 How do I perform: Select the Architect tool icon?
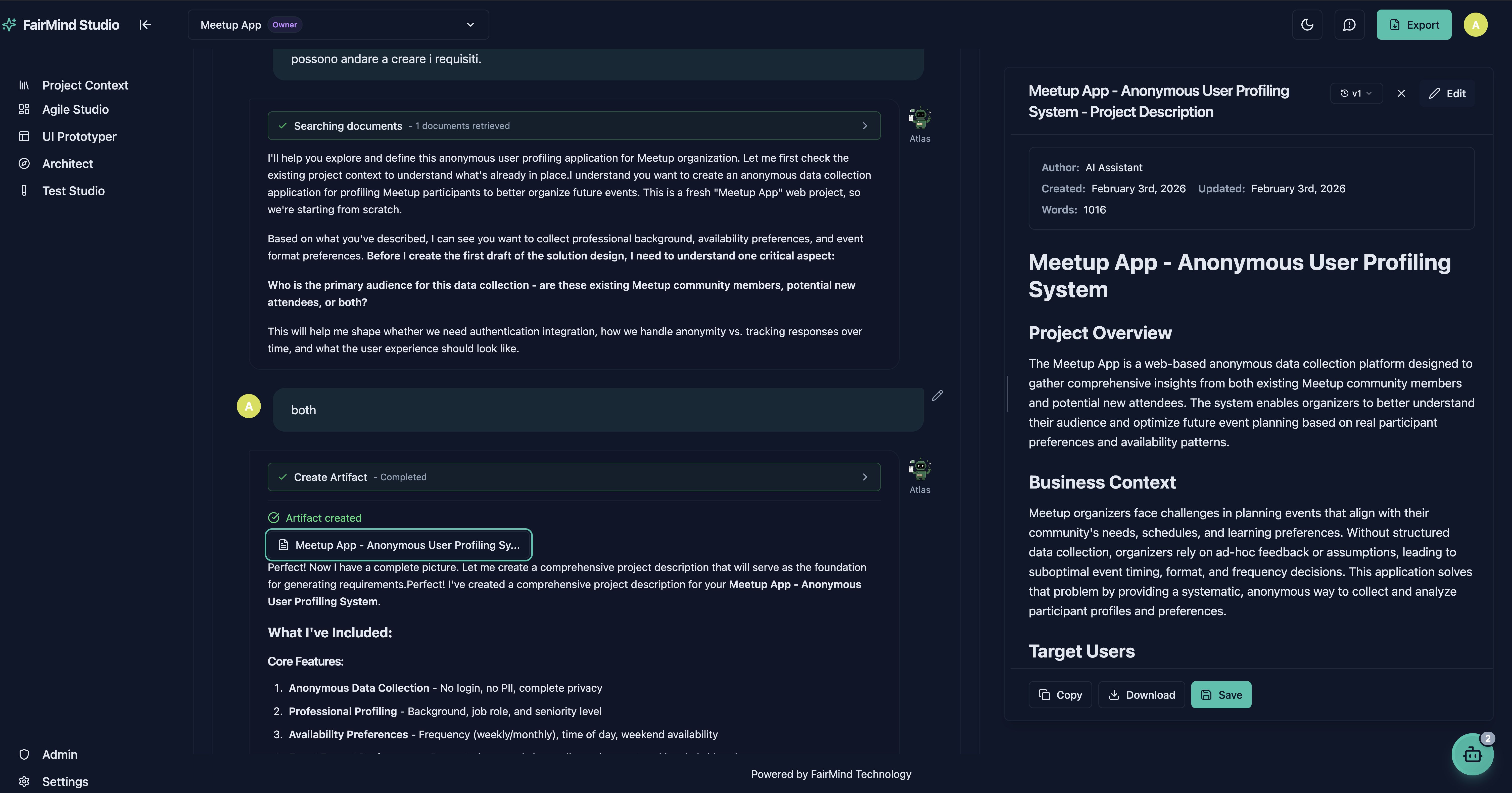tap(24, 163)
